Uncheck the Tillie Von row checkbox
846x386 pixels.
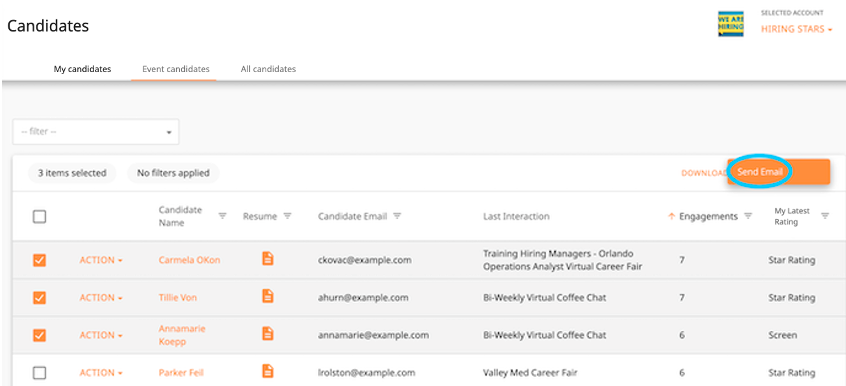coord(39,297)
